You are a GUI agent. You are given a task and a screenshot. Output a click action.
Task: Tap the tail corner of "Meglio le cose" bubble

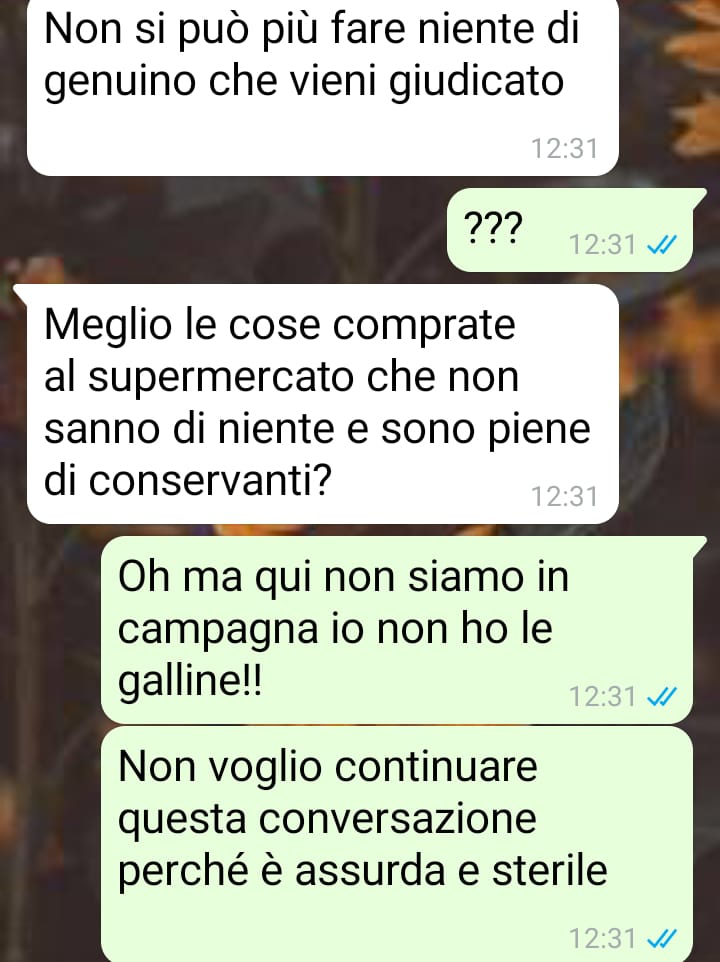pos(21,292)
